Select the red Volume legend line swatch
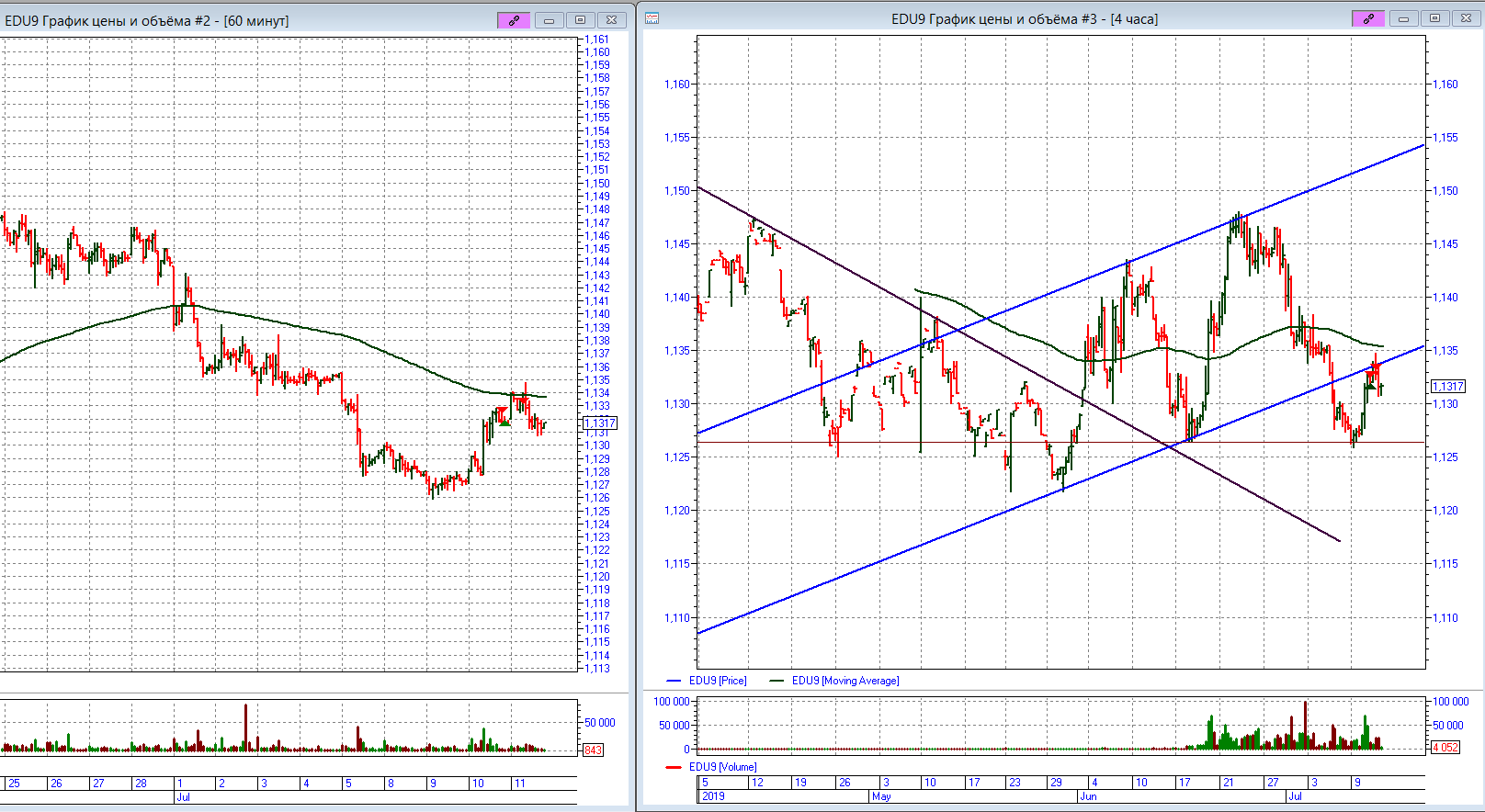This screenshot has height=812, width=1485. pyautogui.click(x=674, y=767)
